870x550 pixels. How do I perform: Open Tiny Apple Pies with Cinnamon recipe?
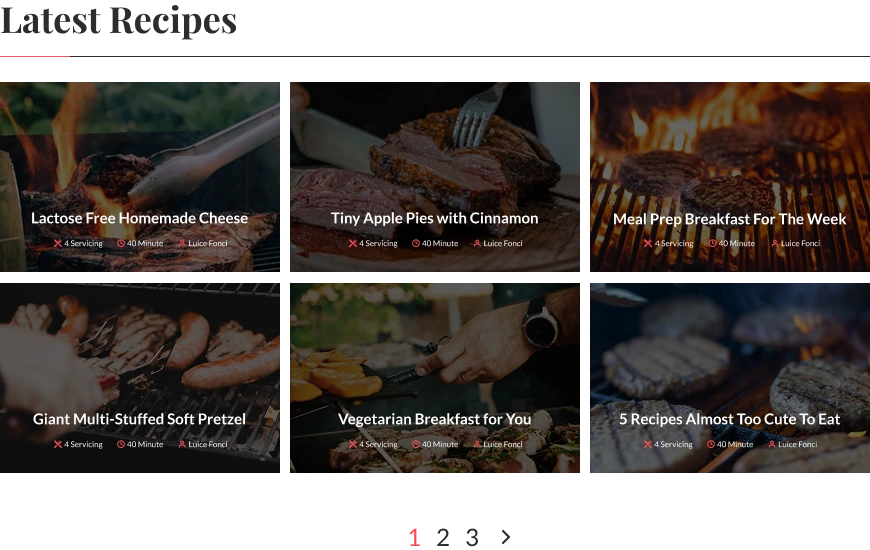click(435, 218)
